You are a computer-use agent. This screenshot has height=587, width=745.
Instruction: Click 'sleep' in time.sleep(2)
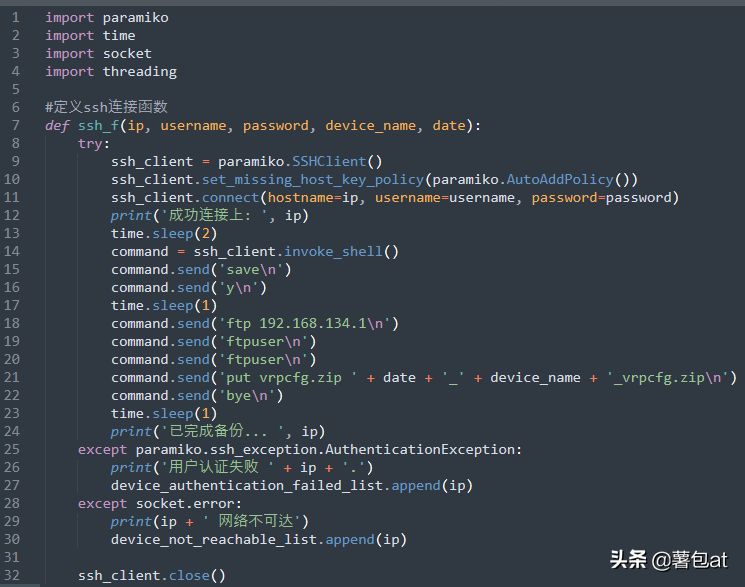[x=172, y=234]
